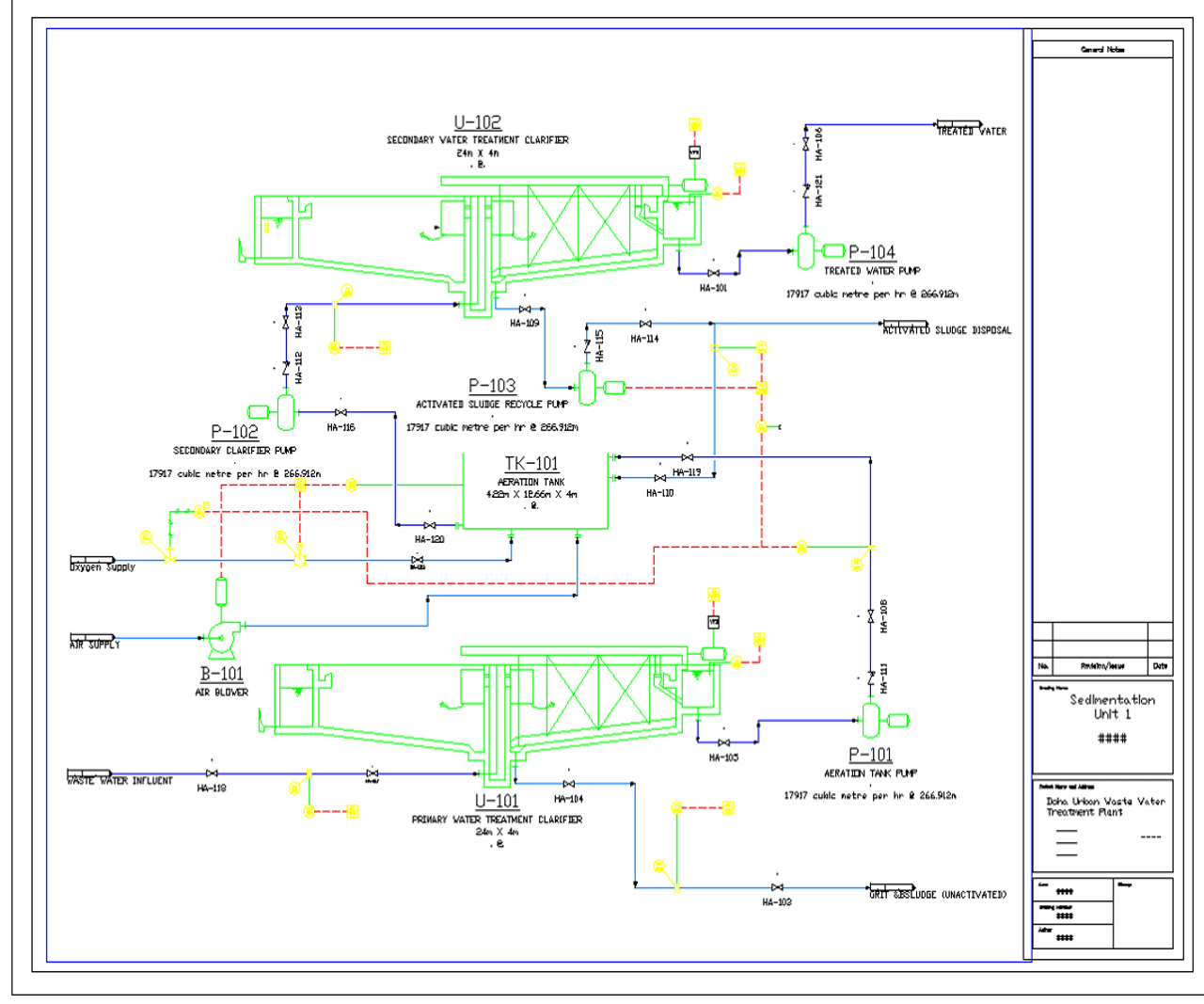Select the B-101 air blower symbol

click(221, 638)
